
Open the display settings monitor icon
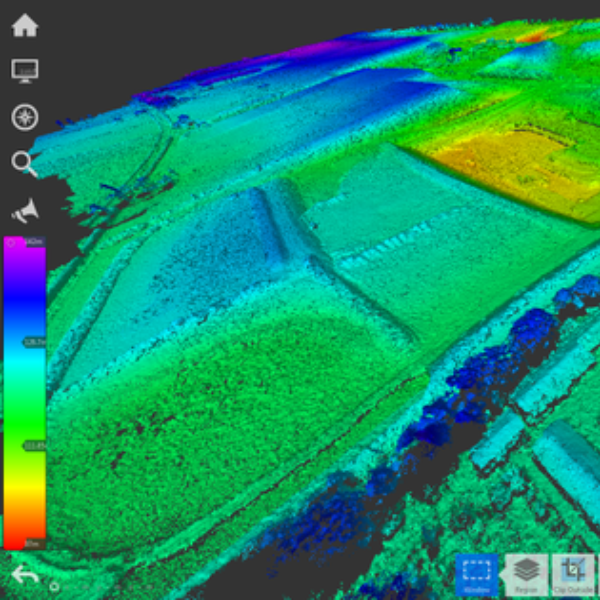24,70
